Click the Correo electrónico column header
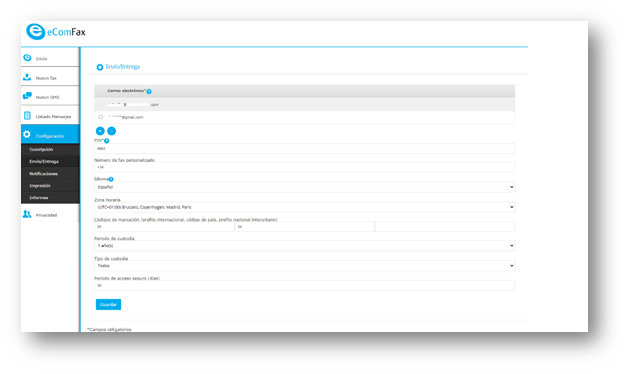The height and width of the screenshot is (374, 630). click(127, 91)
